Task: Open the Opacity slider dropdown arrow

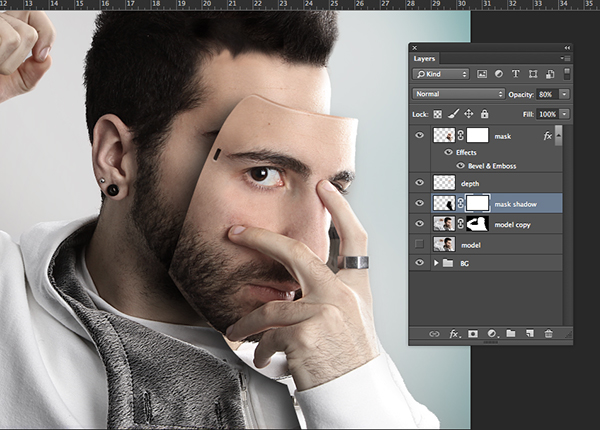Action: (x=564, y=94)
